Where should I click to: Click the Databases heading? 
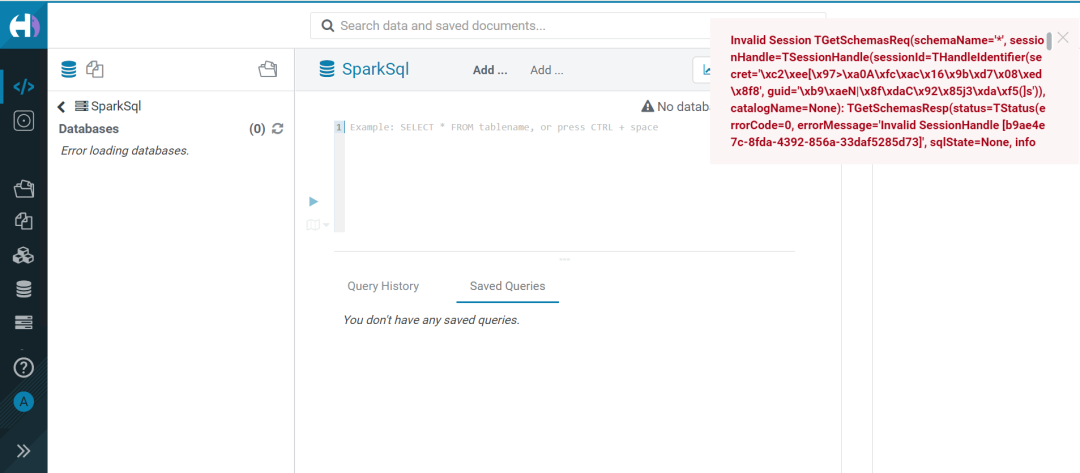coord(89,129)
